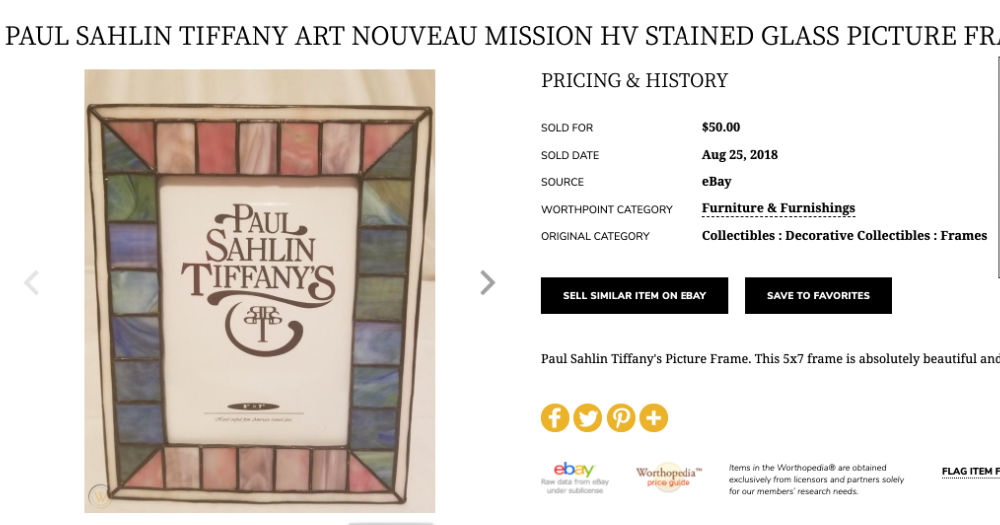Image resolution: width=1000 pixels, height=525 pixels.
Task: Flag this item listing
Action: (x=970, y=471)
